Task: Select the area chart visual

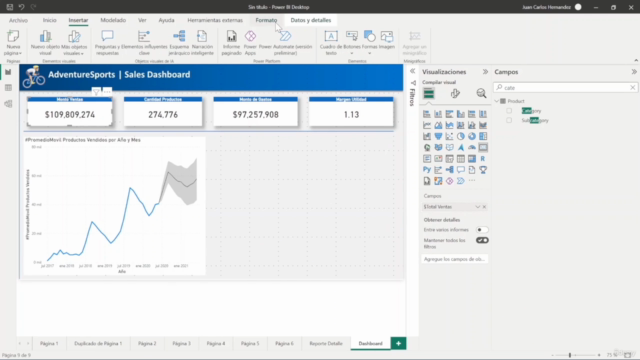Action: 438,125
